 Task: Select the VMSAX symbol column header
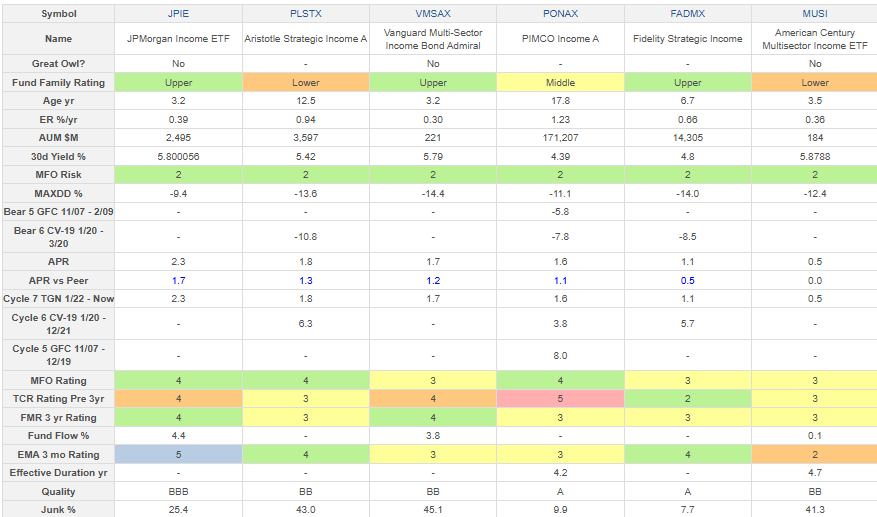pos(432,14)
